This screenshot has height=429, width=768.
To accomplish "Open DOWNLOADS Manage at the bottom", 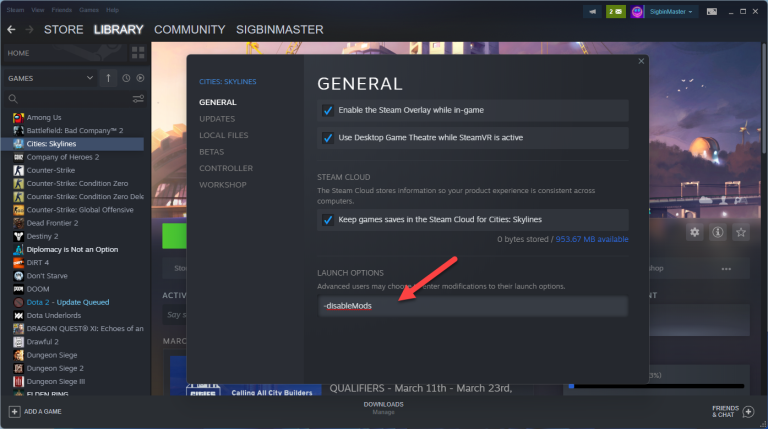I will coord(384,408).
